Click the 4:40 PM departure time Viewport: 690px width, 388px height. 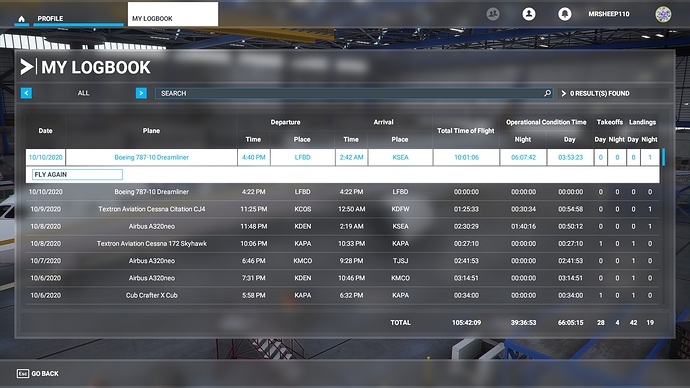253,157
